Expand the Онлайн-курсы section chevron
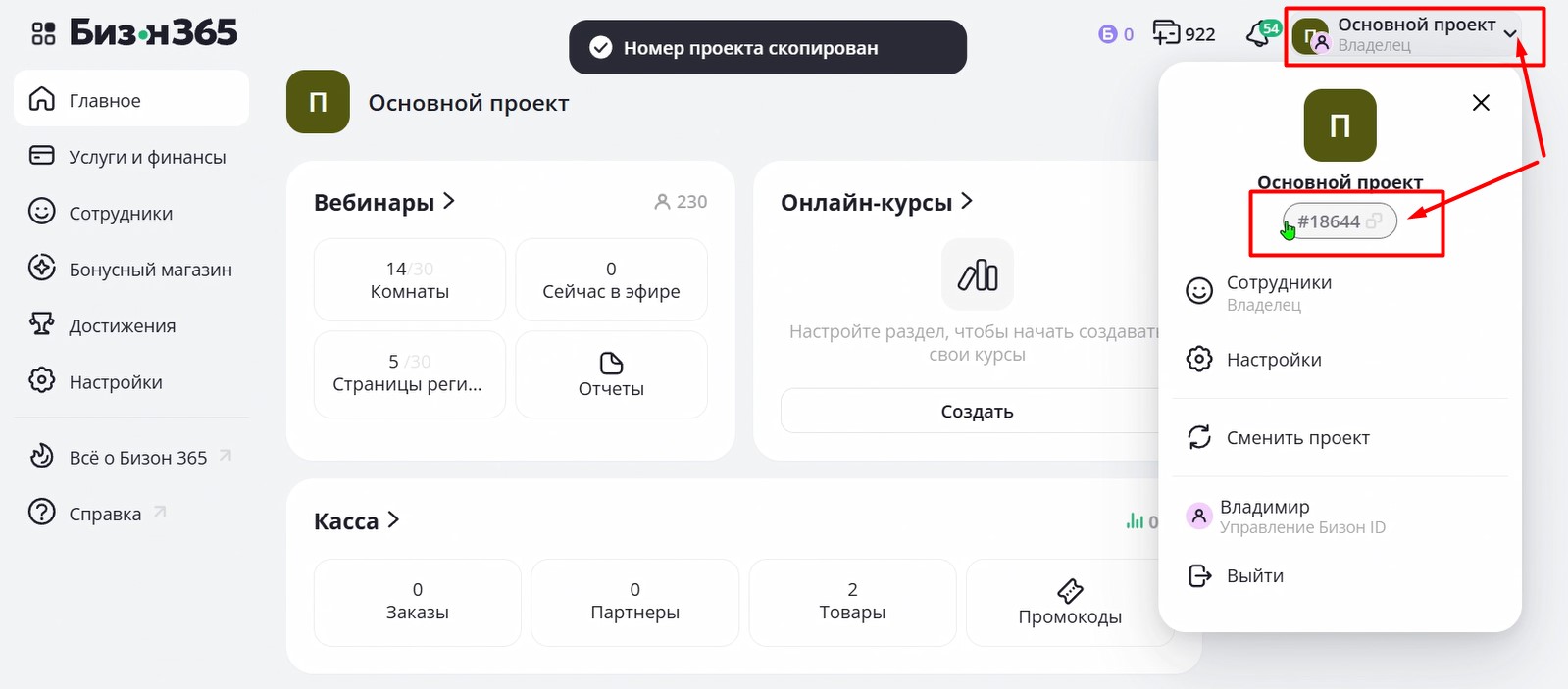Viewport: 1568px width, 689px height. 967,201
